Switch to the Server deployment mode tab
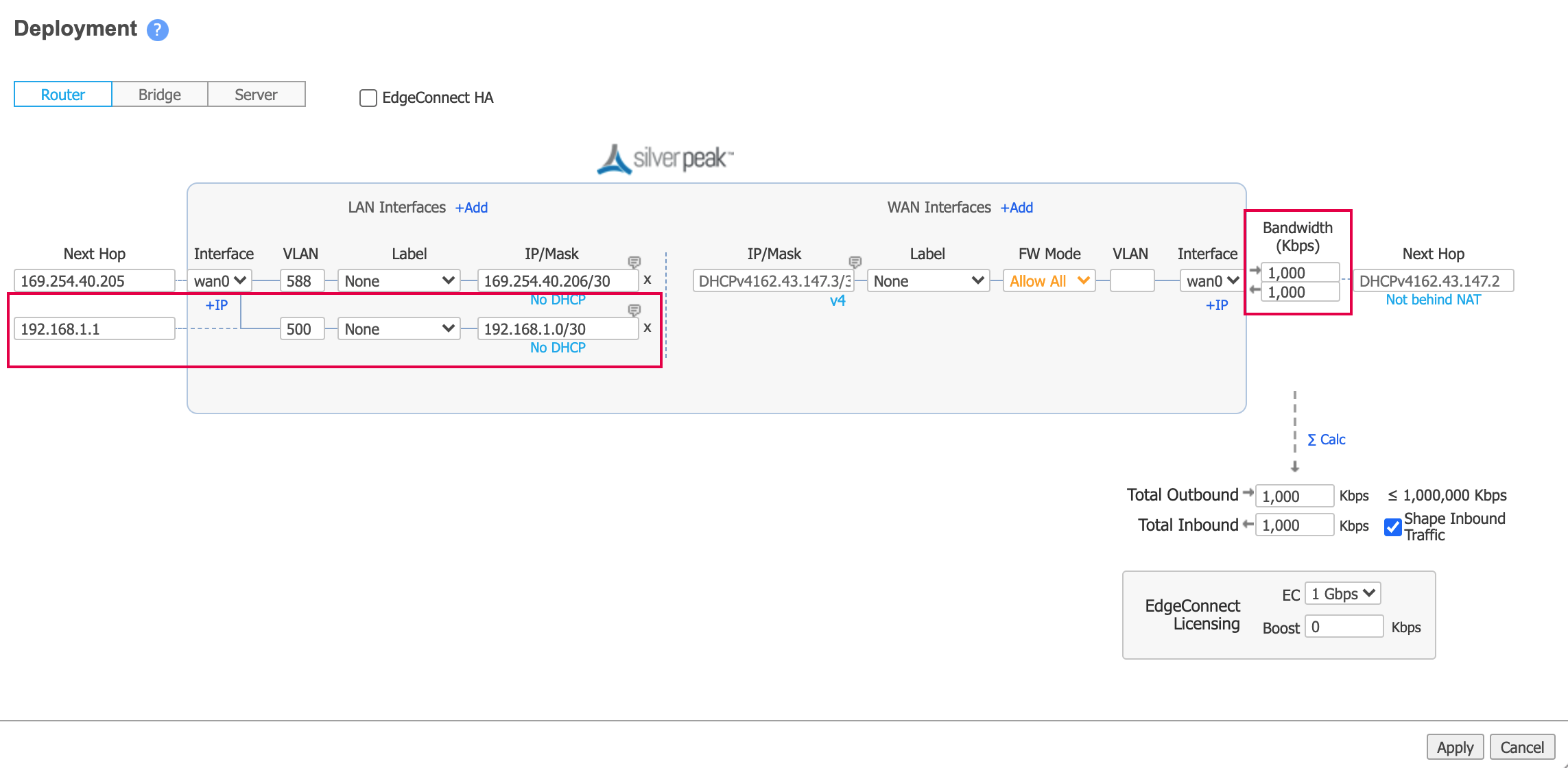Viewport: 1568px width, 768px height. click(255, 94)
